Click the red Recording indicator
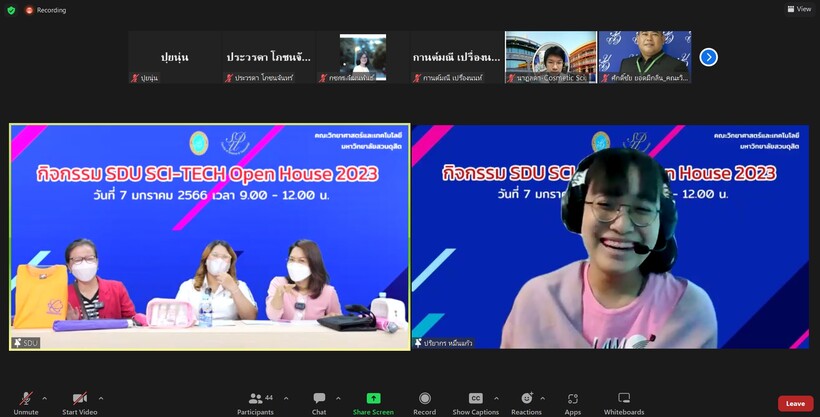Image resolution: width=820 pixels, height=417 pixels. tap(46, 10)
